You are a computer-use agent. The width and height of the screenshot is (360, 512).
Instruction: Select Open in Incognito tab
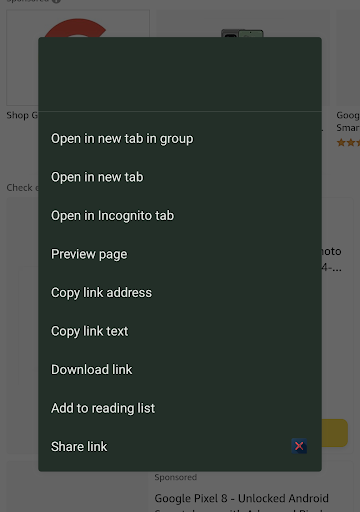click(x=180, y=216)
